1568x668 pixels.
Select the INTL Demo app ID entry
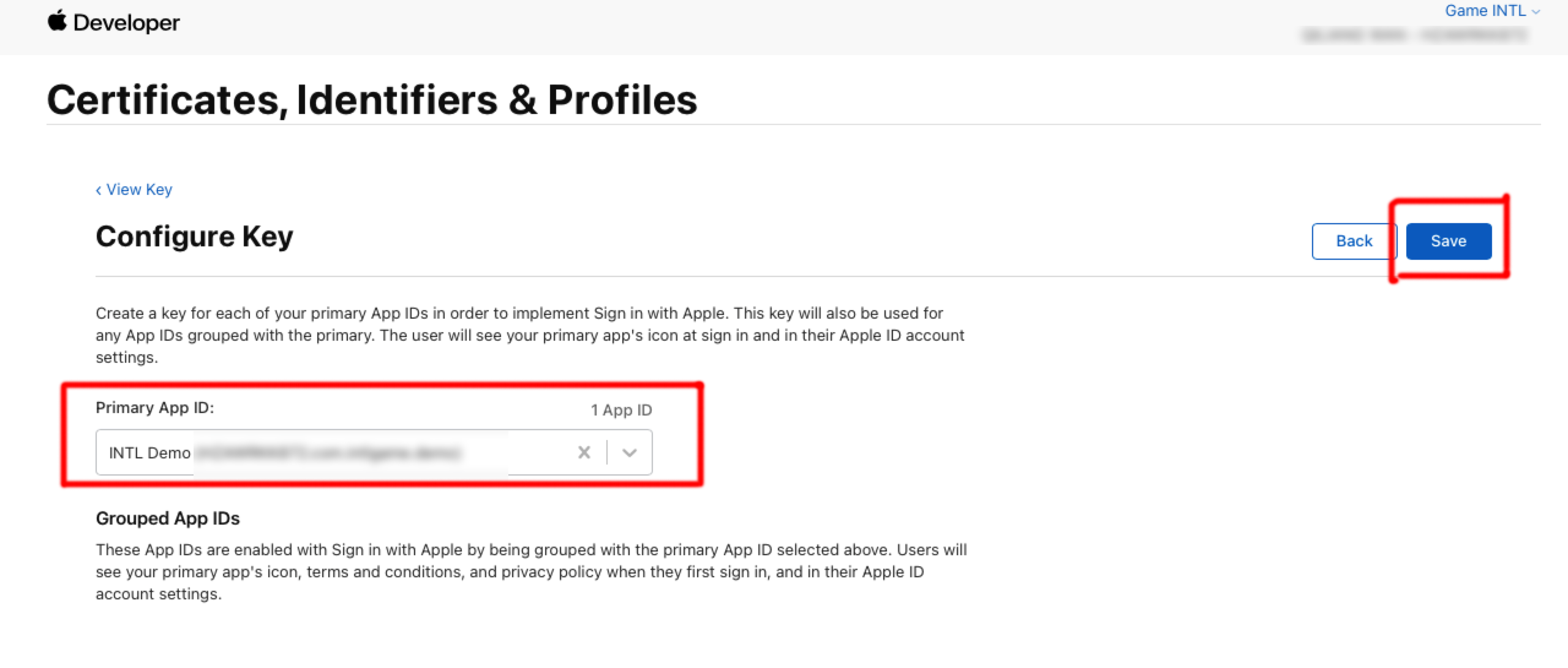[150, 453]
